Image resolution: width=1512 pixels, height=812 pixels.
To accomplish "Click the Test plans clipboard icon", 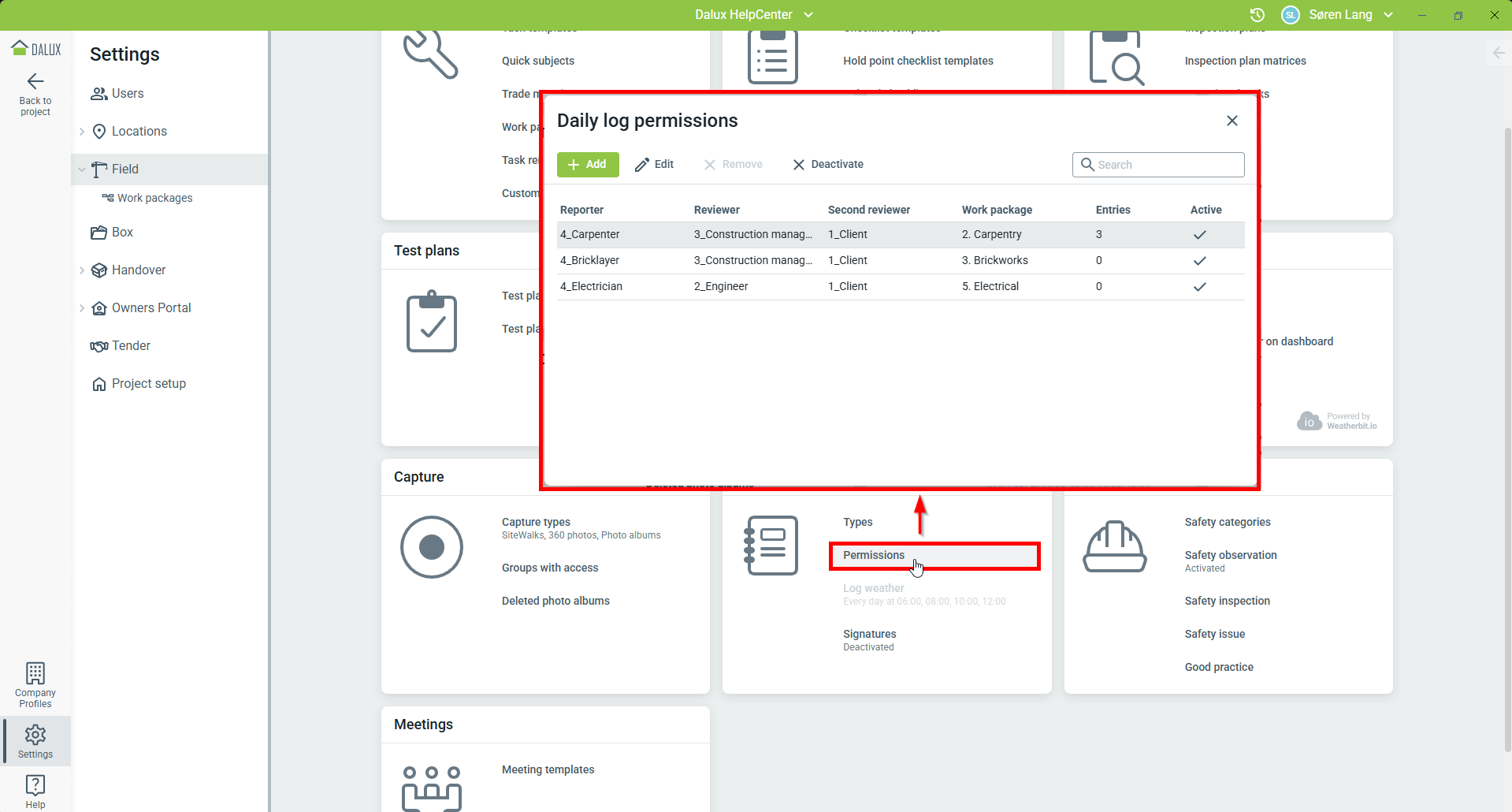I will coord(431,322).
